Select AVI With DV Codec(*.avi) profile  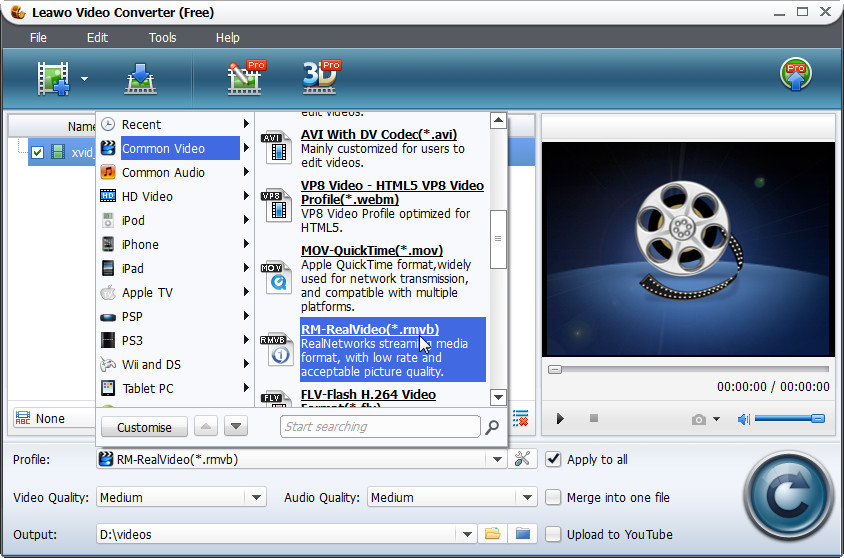378,134
